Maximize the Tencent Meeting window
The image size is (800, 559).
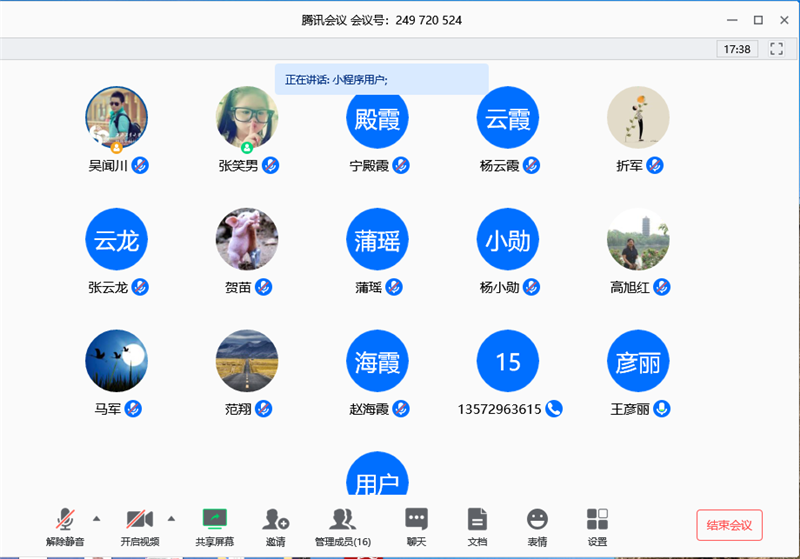759,20
